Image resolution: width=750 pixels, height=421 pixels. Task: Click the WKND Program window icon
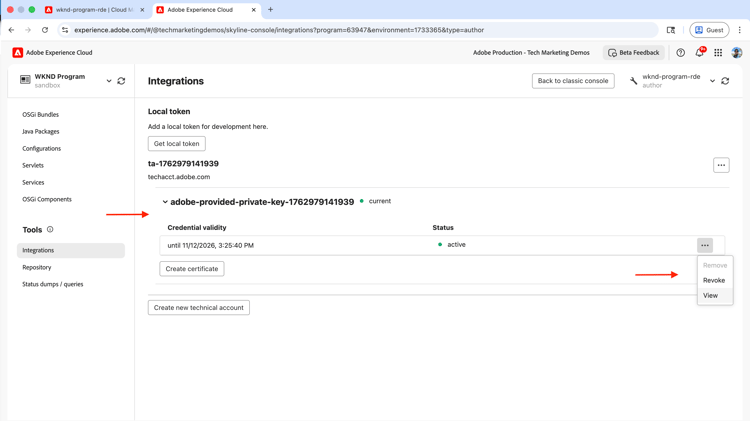[x=25, y=79]
